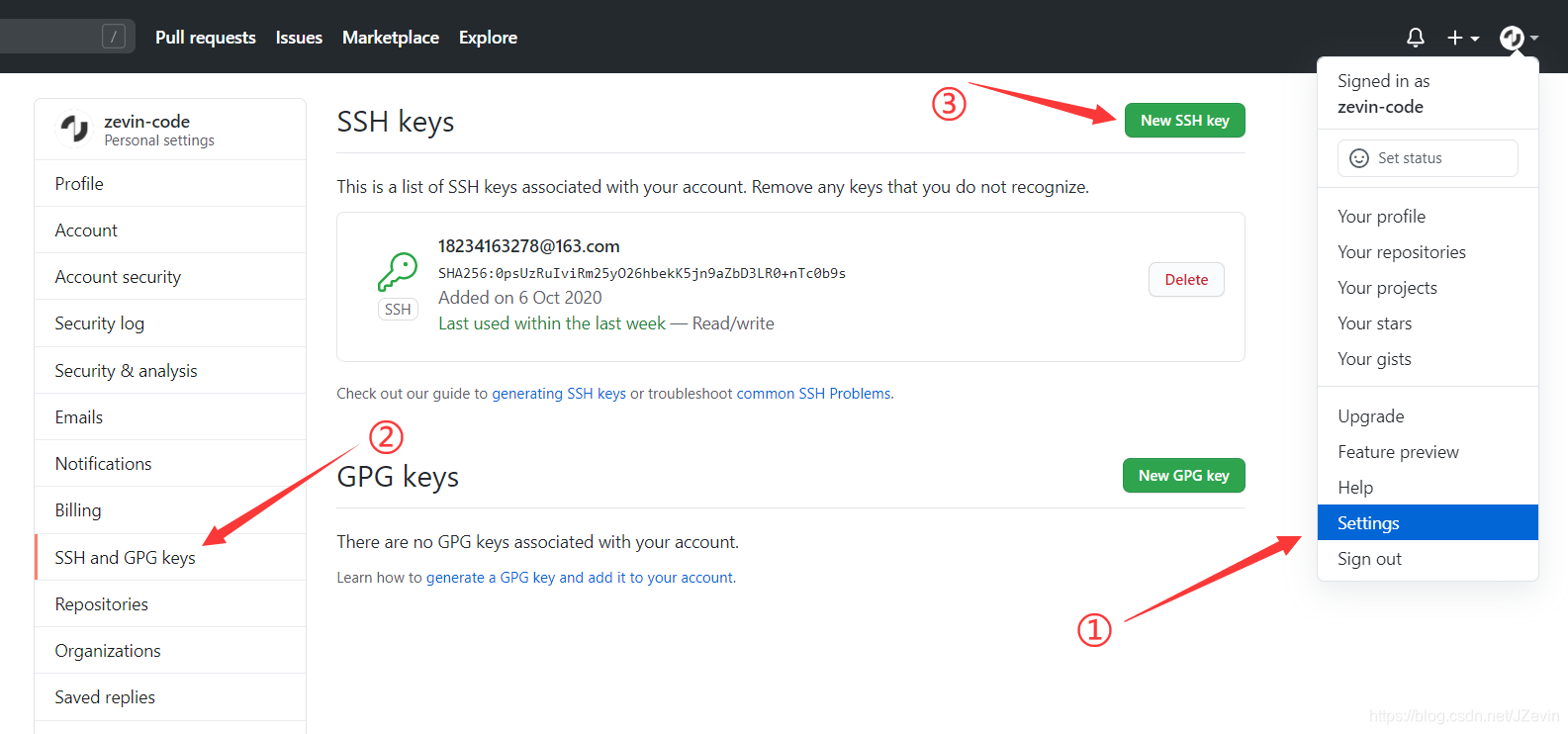The image size is (1568, 734).
Task: Choose Your repositories in user menu
Action: point(1428,252)
